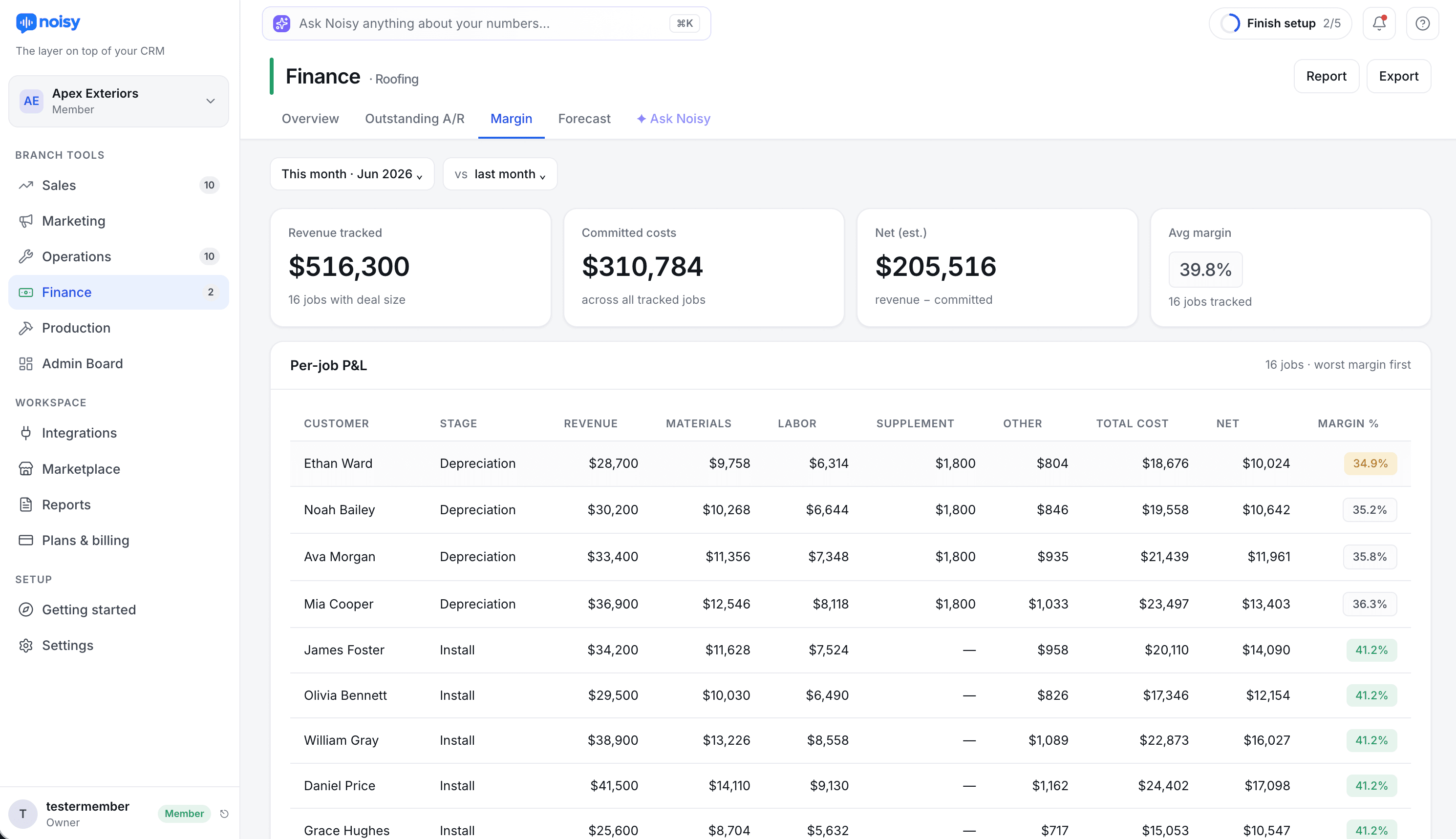Click the Report button
The height and width of the screenshot is (839, 1456).
pos(1326,76)
